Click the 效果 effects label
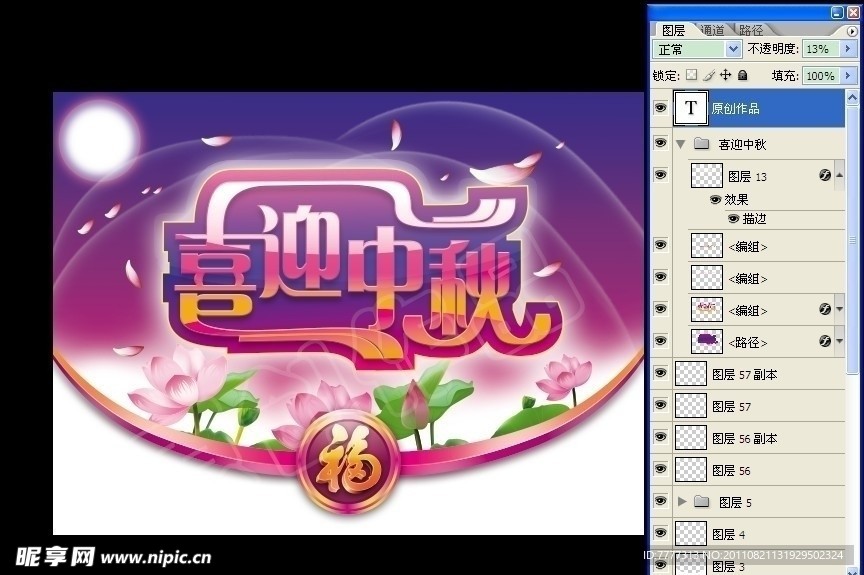 736,199
